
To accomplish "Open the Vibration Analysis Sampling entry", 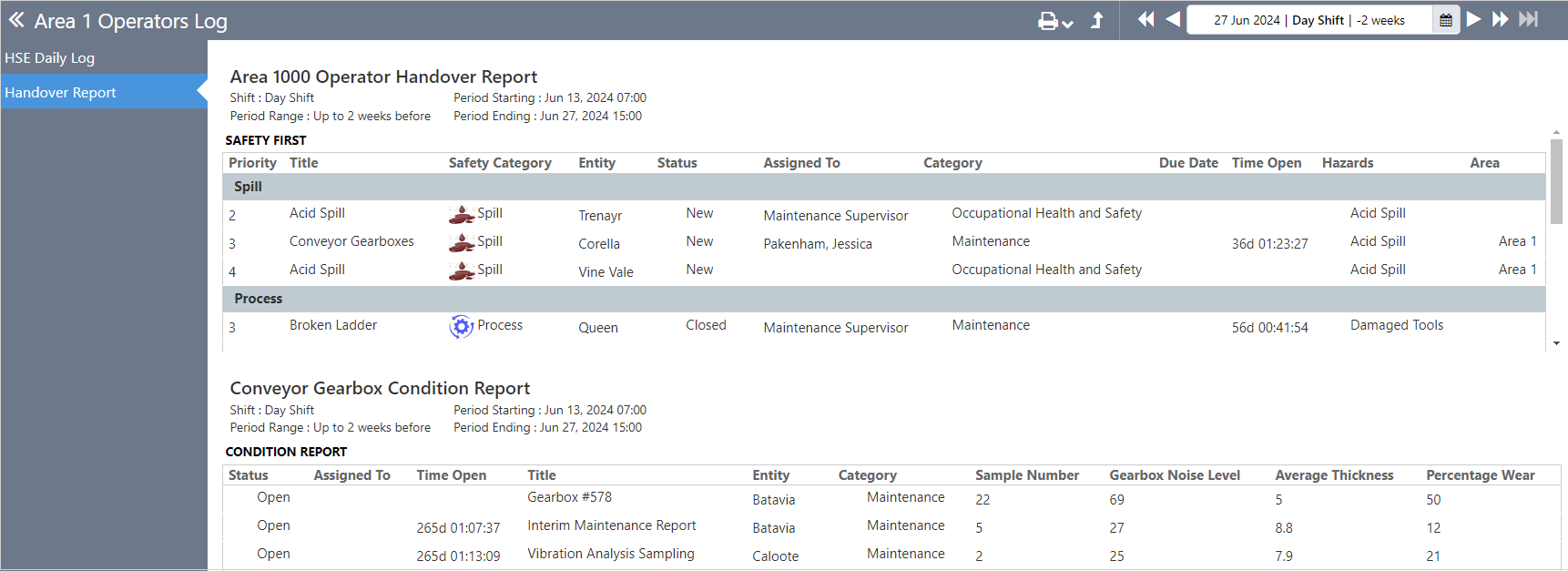I will (x=610, y=554).
